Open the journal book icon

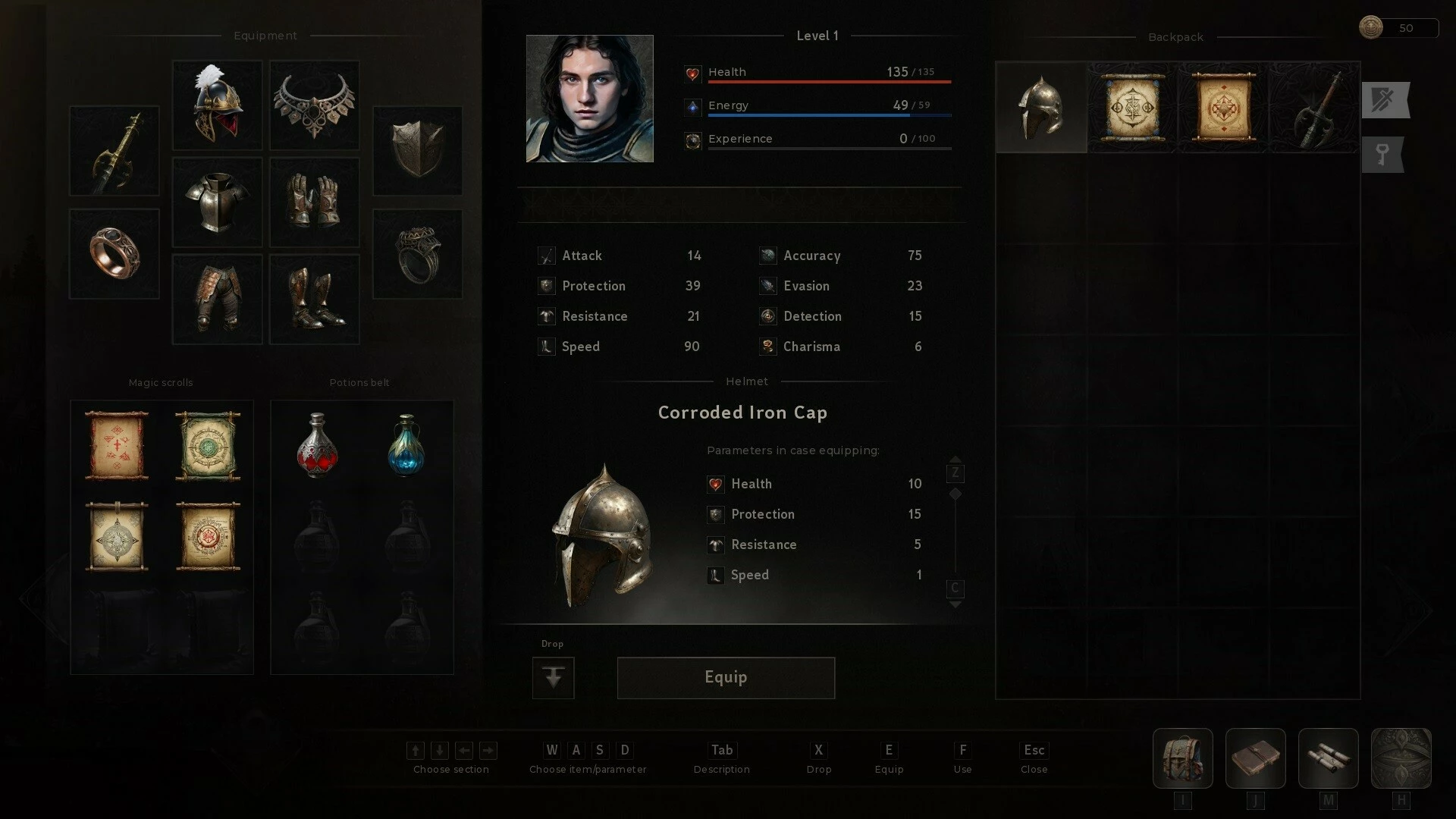pyautogui.click(x=1256, y=758)
